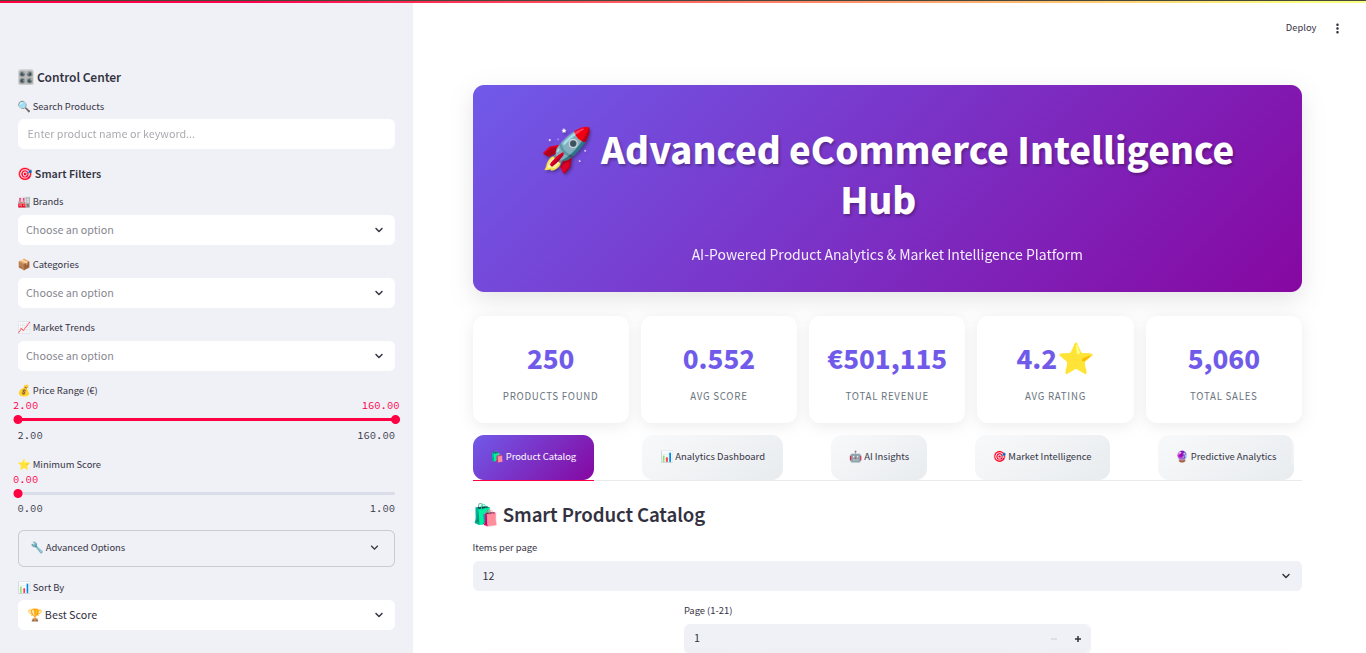Click the Control Center sidebar heading

[70, 77]
